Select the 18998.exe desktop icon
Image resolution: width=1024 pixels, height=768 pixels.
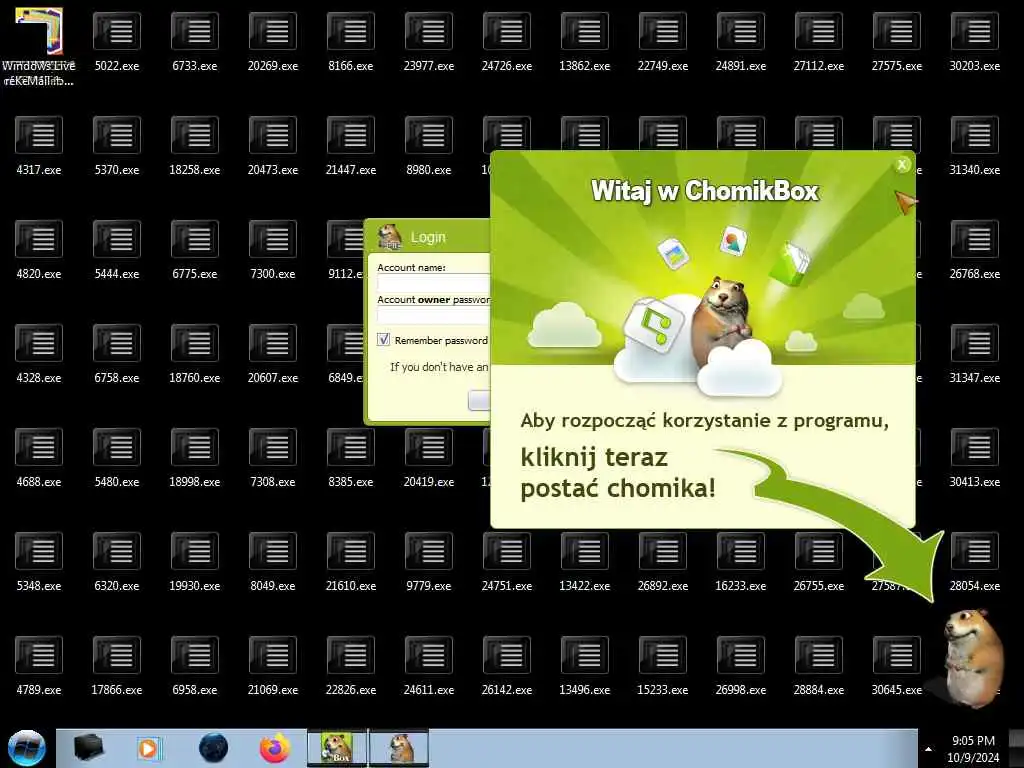pyautogui.click(x=195, y=457)
